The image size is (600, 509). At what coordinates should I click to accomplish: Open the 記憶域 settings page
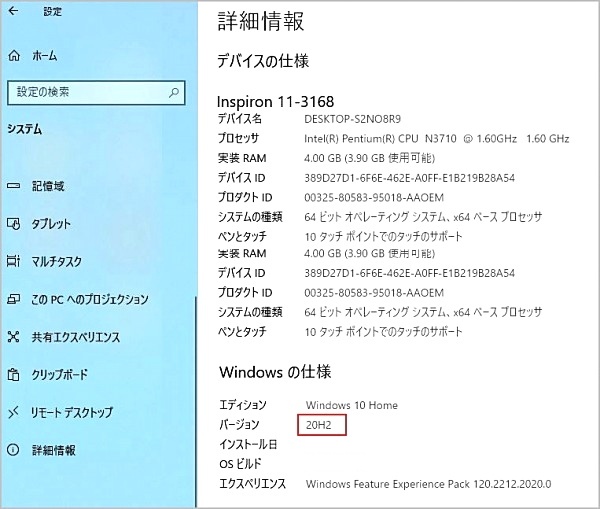point(48,186)
